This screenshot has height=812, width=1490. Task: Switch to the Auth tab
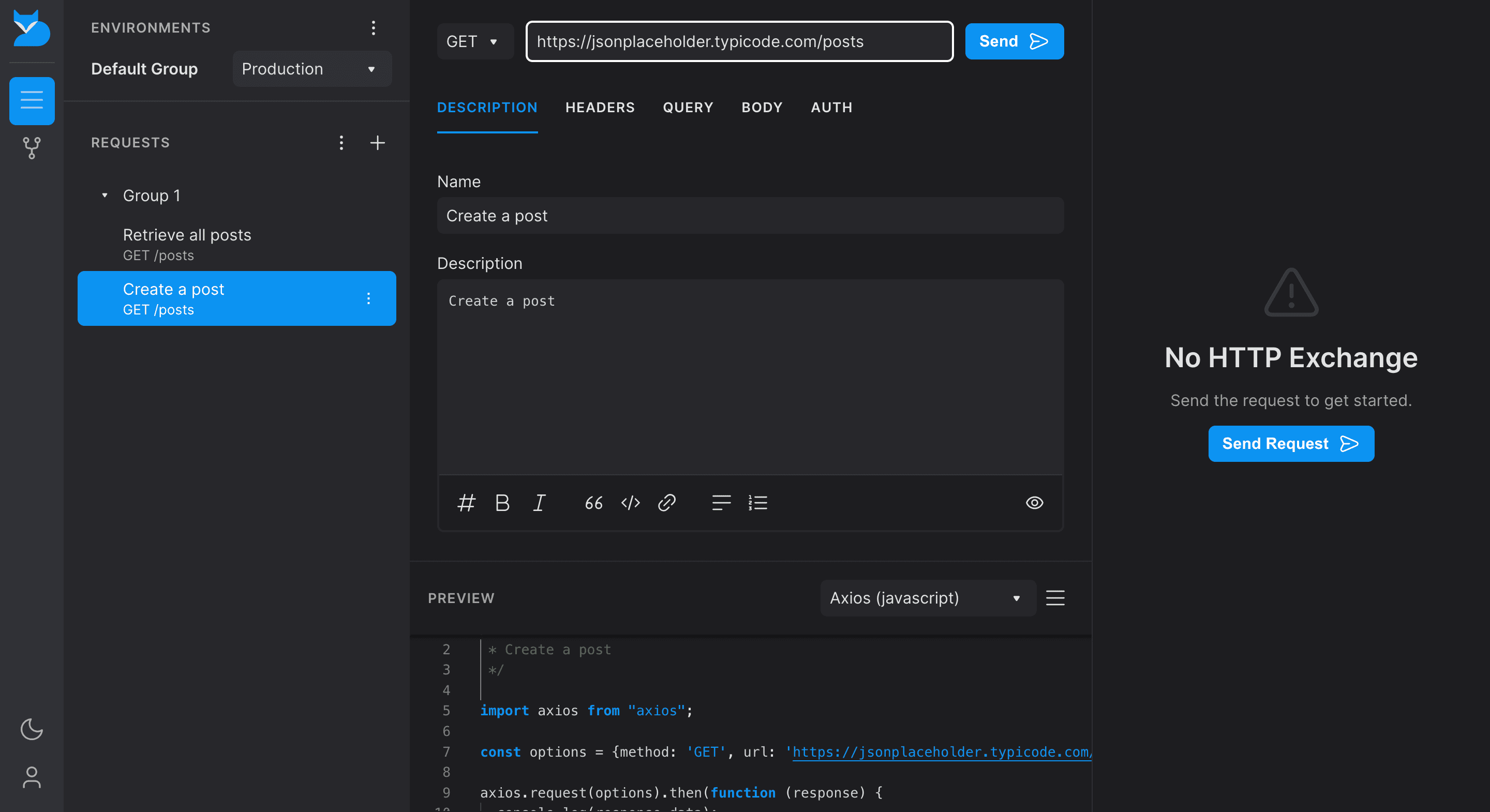(831, 108)
